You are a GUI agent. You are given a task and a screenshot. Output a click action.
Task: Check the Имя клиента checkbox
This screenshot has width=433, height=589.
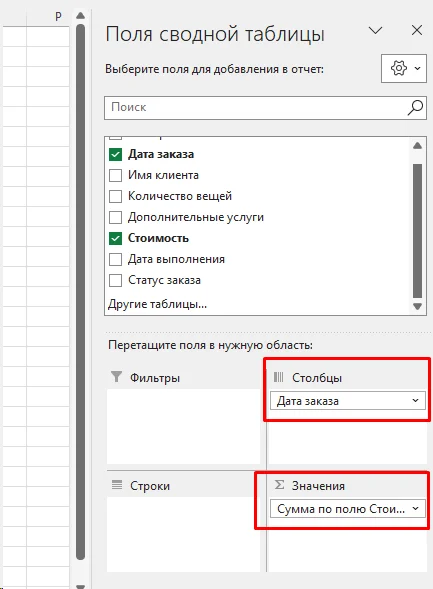pyautogui.click(x=115, y=175)
